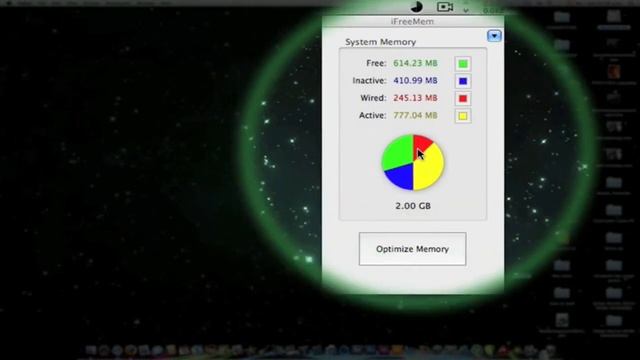Click the green Free memory color swatch
640x360 pixels.
pos(462,64)
